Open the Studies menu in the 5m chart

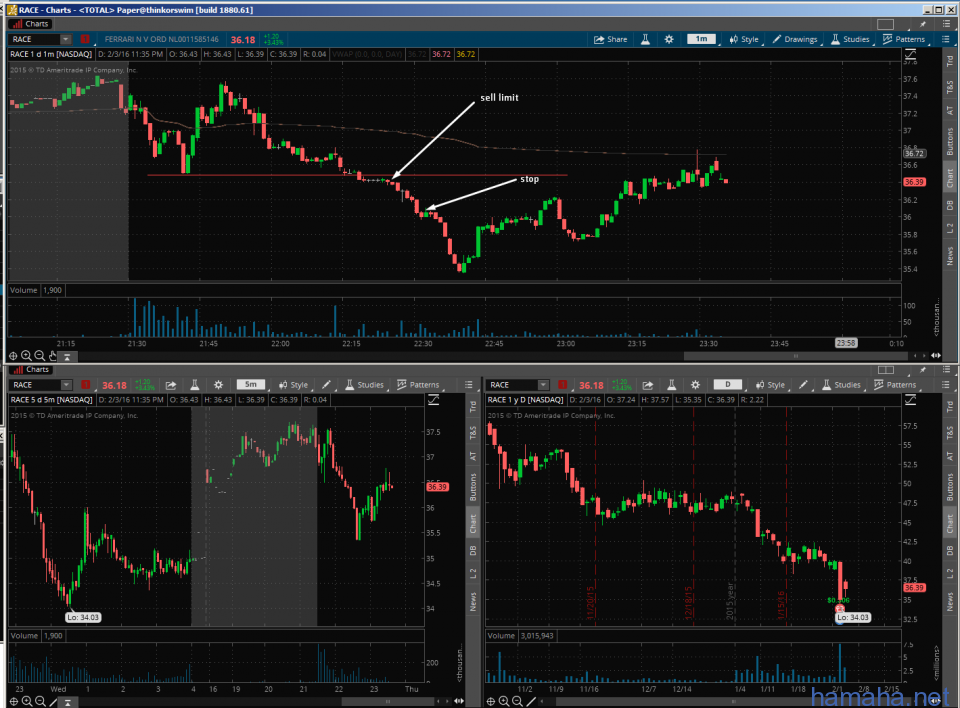(x=364, y=385)
